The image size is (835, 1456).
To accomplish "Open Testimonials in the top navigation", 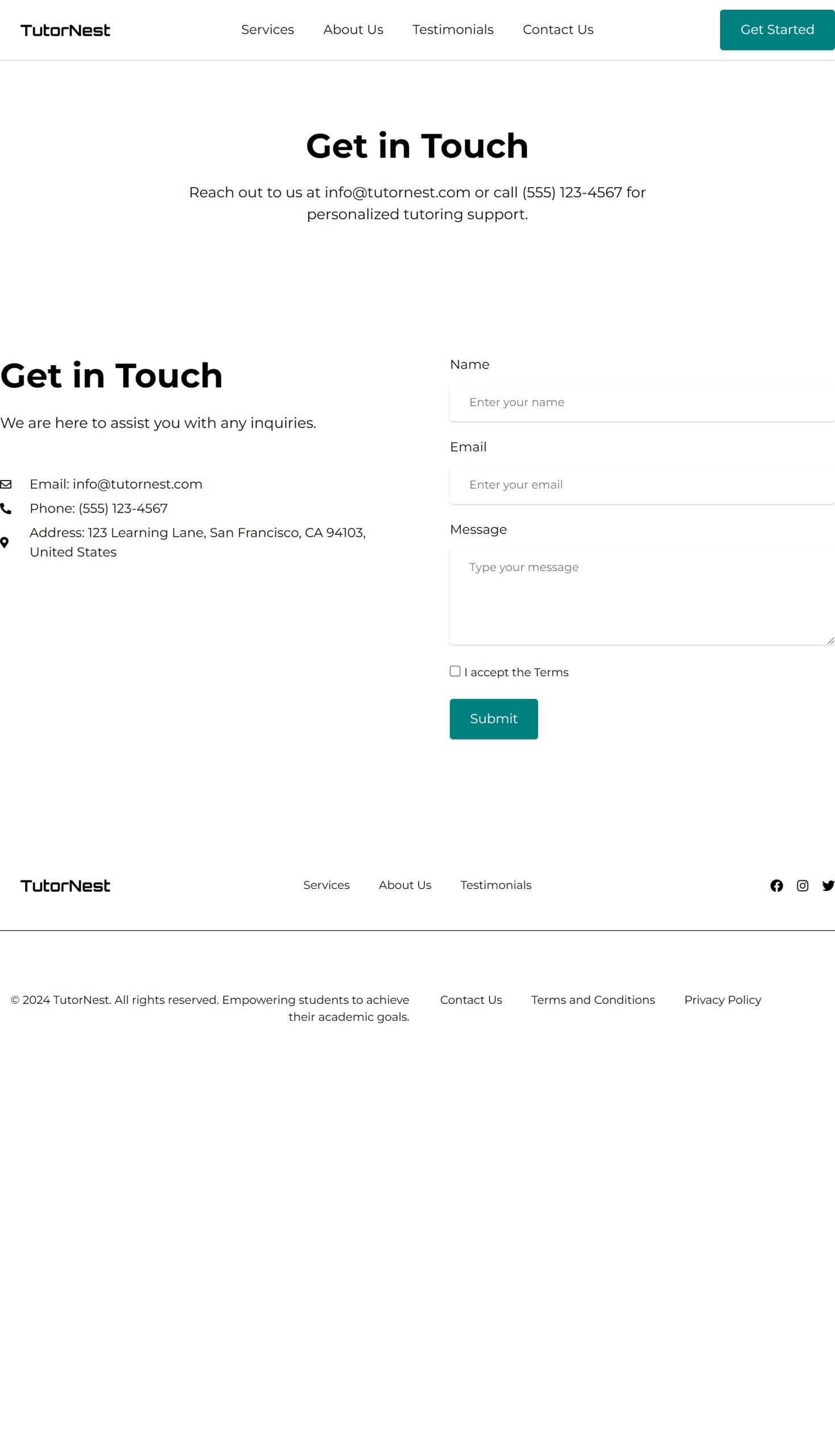I will point(453,30).
